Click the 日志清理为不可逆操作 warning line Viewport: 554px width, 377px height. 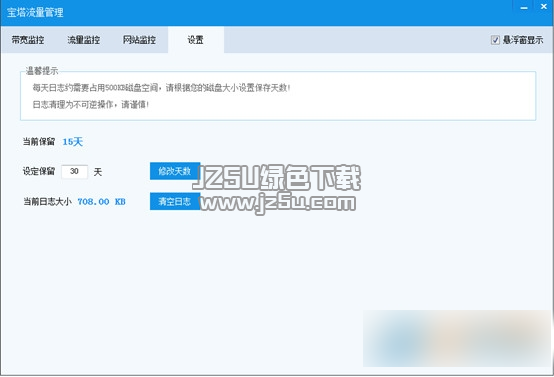click(x=90, y=104)
